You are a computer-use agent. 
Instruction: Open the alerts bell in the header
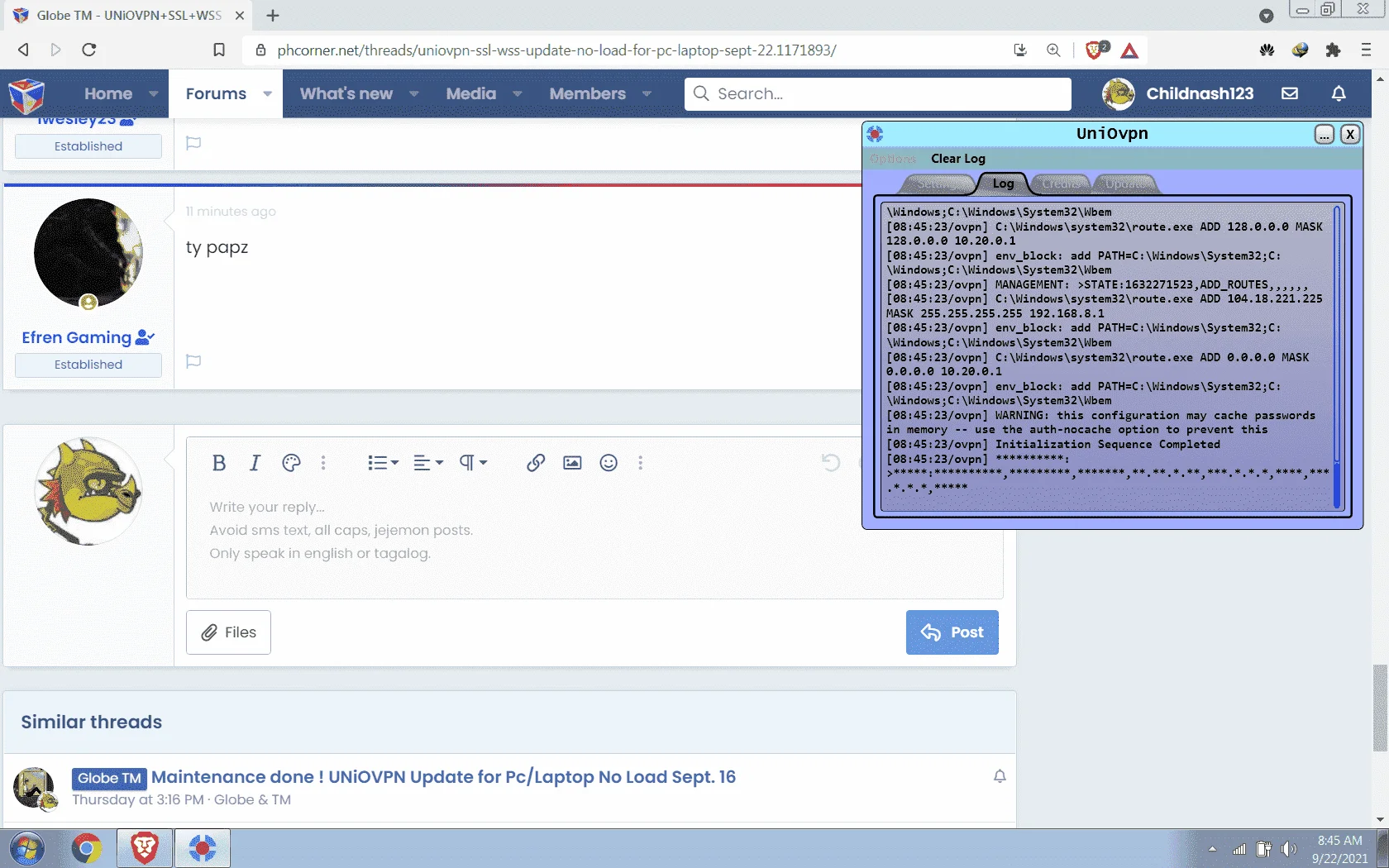[x=1339, y=93]
